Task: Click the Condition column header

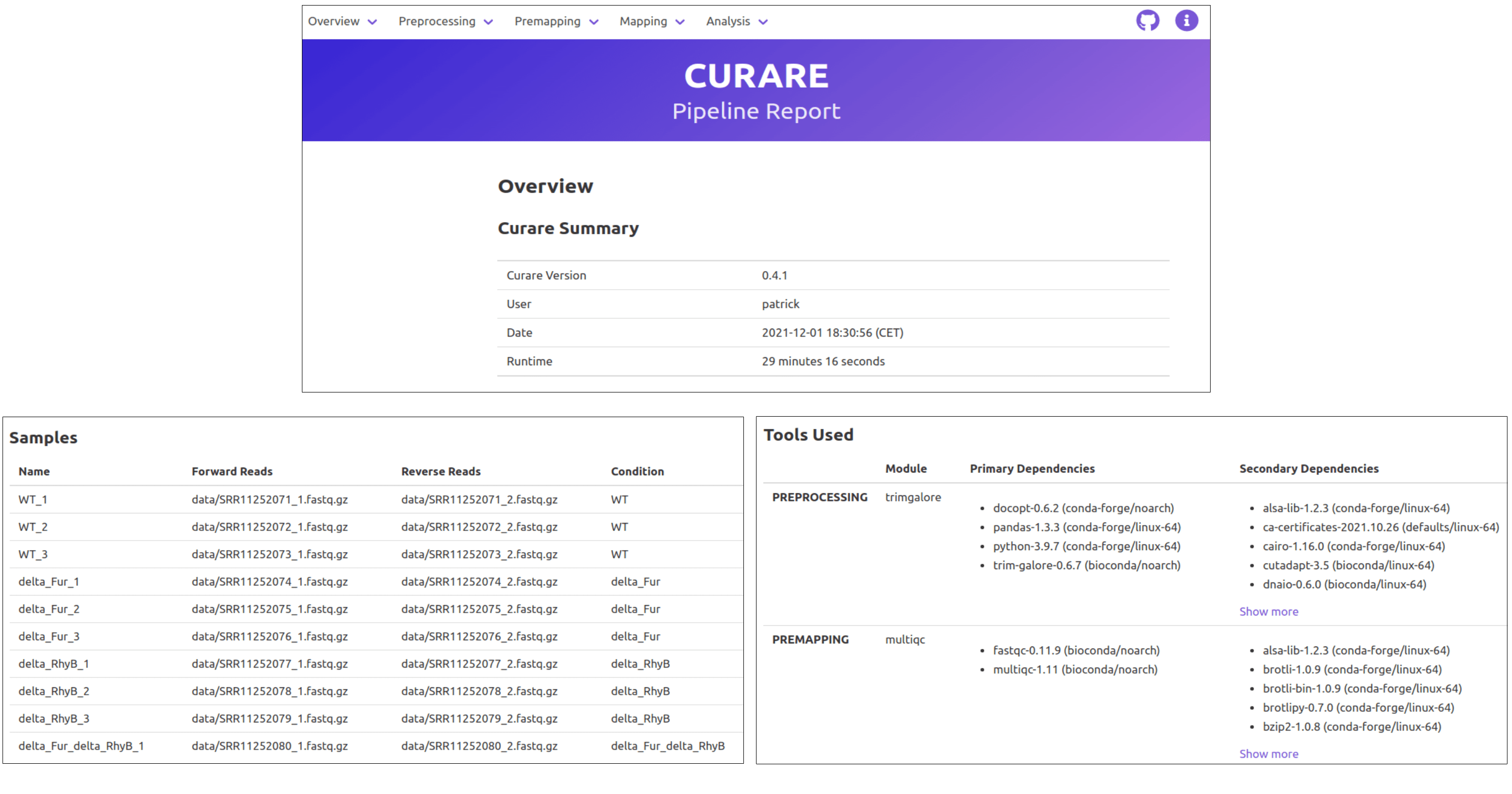Action: [x=638, y=471]
